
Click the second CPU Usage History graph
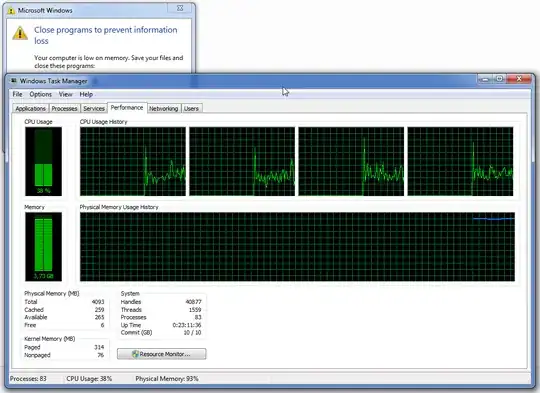click(242, 162)
